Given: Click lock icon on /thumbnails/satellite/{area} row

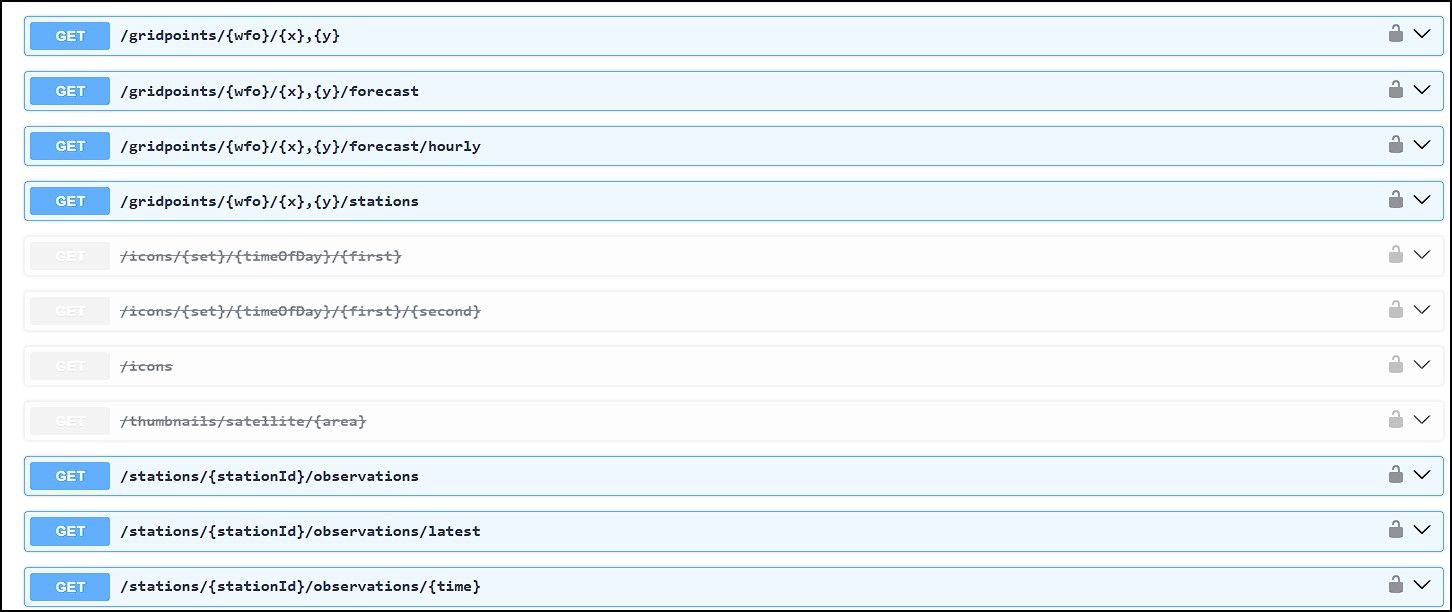Looking at the screenshot, I should (x=1395, y=420).
